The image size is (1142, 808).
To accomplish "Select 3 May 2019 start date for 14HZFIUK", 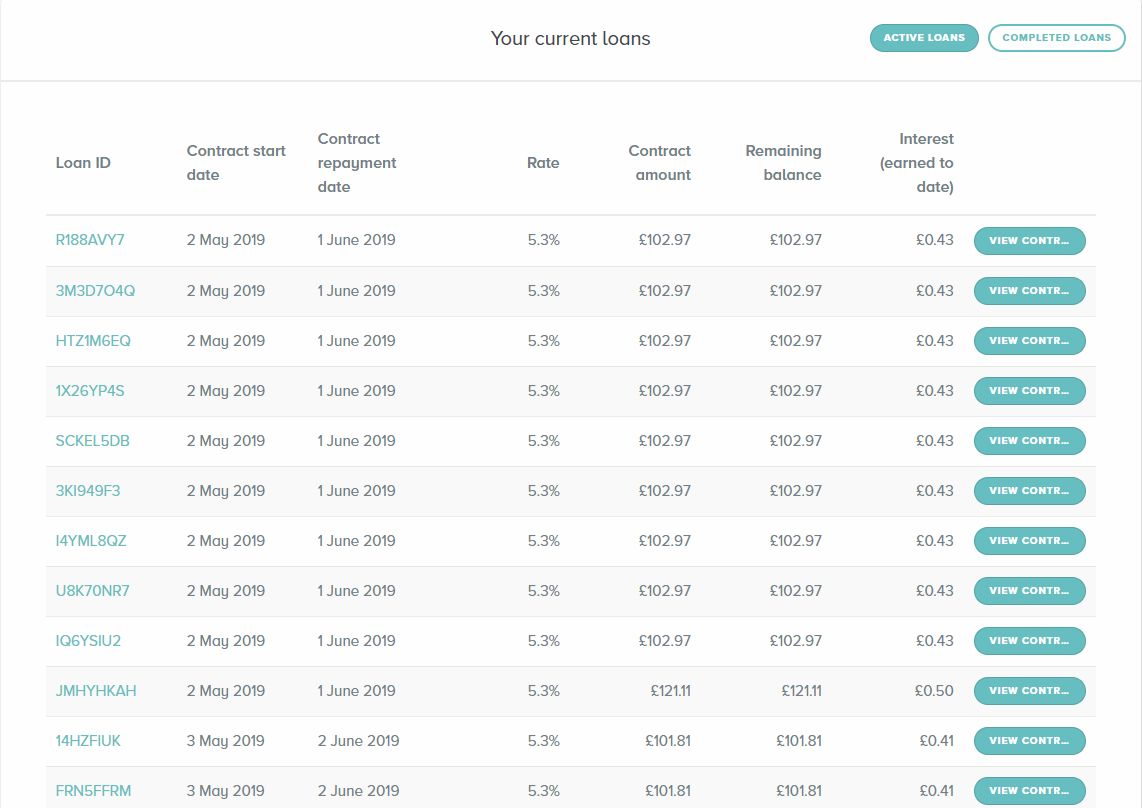I will (x=225, y=741).
